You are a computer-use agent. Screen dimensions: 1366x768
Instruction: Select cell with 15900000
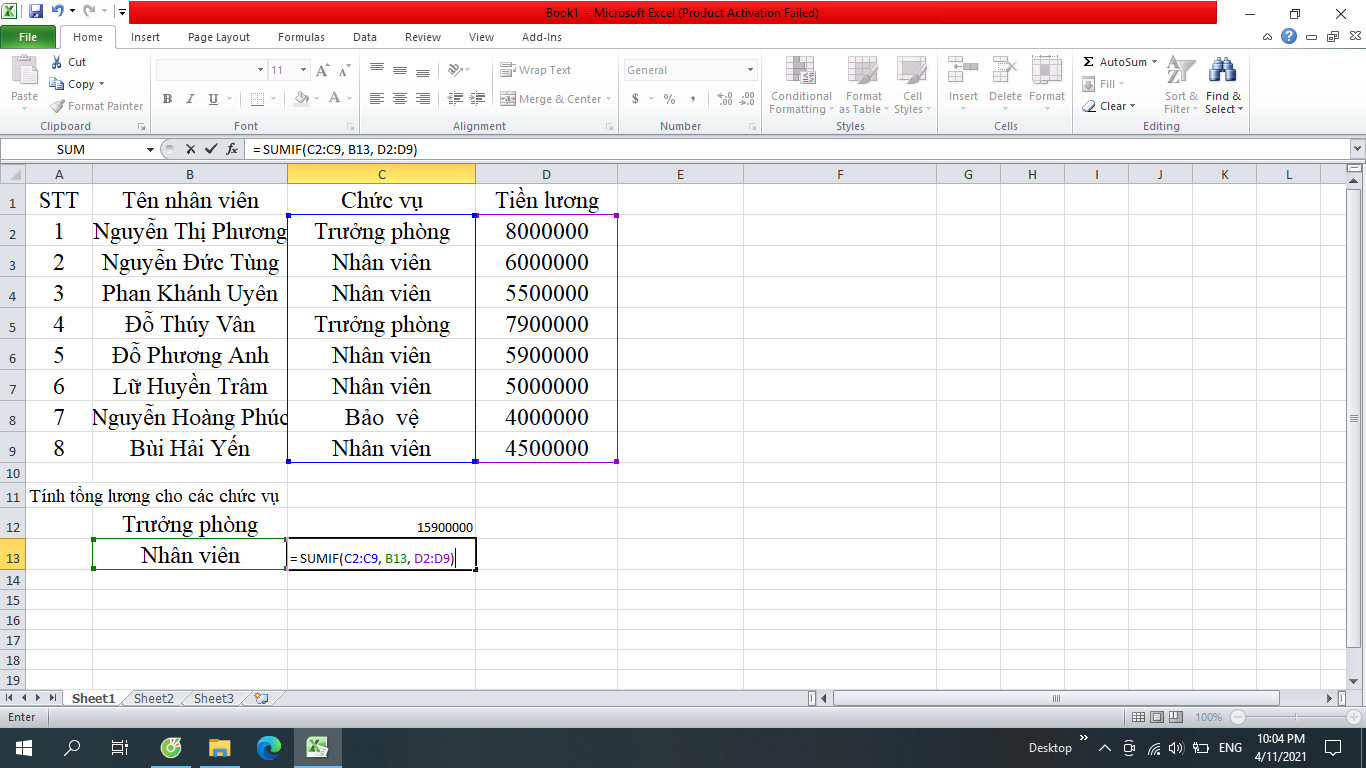[381, 524]
